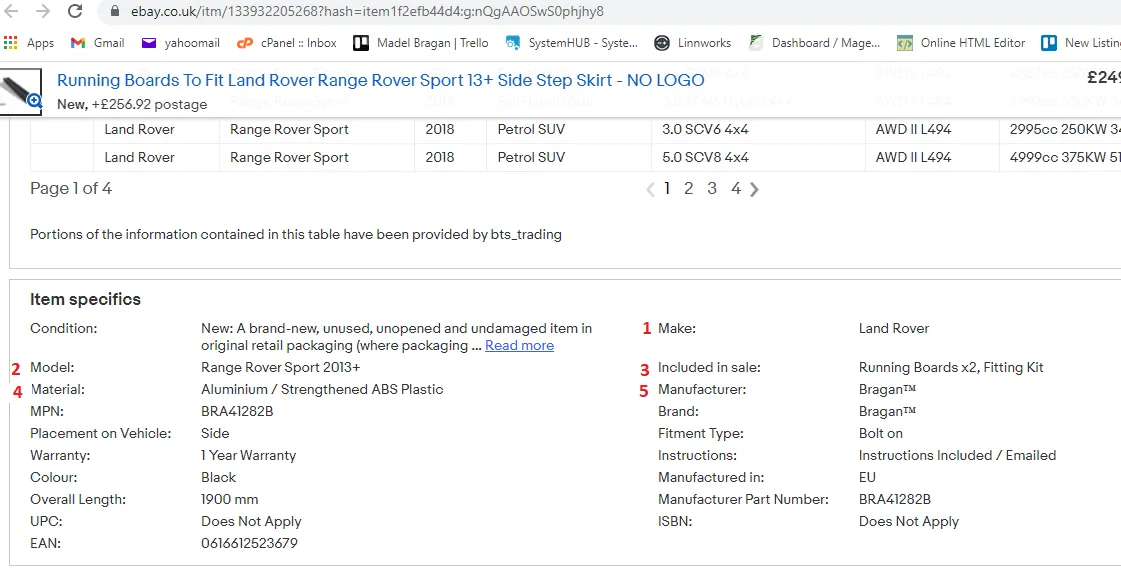The image size is (1121, 578).
Task: Open the Gmail bookmark
Action: tap(98, 43)
